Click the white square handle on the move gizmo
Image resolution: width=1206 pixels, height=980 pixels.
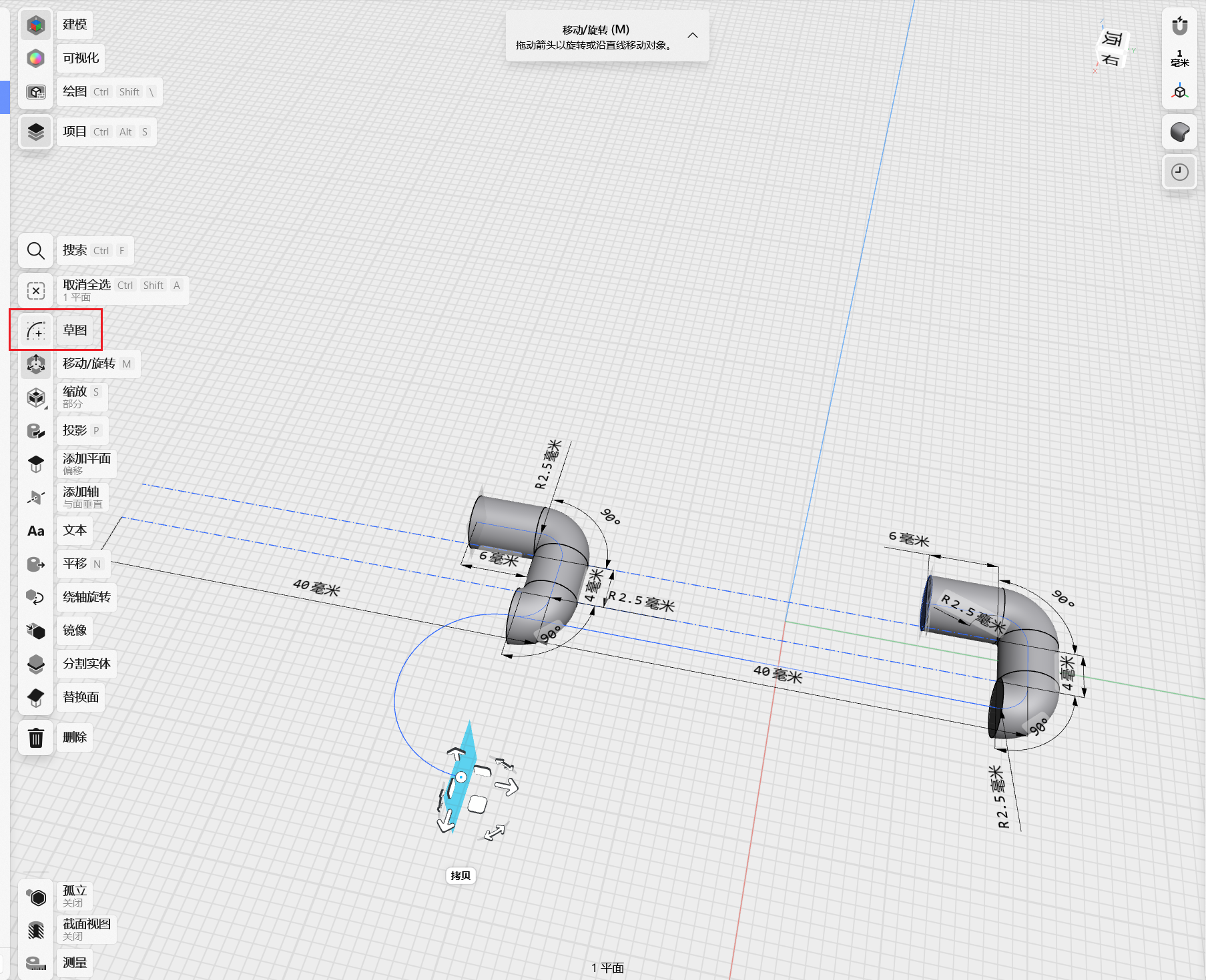point(477,805)
